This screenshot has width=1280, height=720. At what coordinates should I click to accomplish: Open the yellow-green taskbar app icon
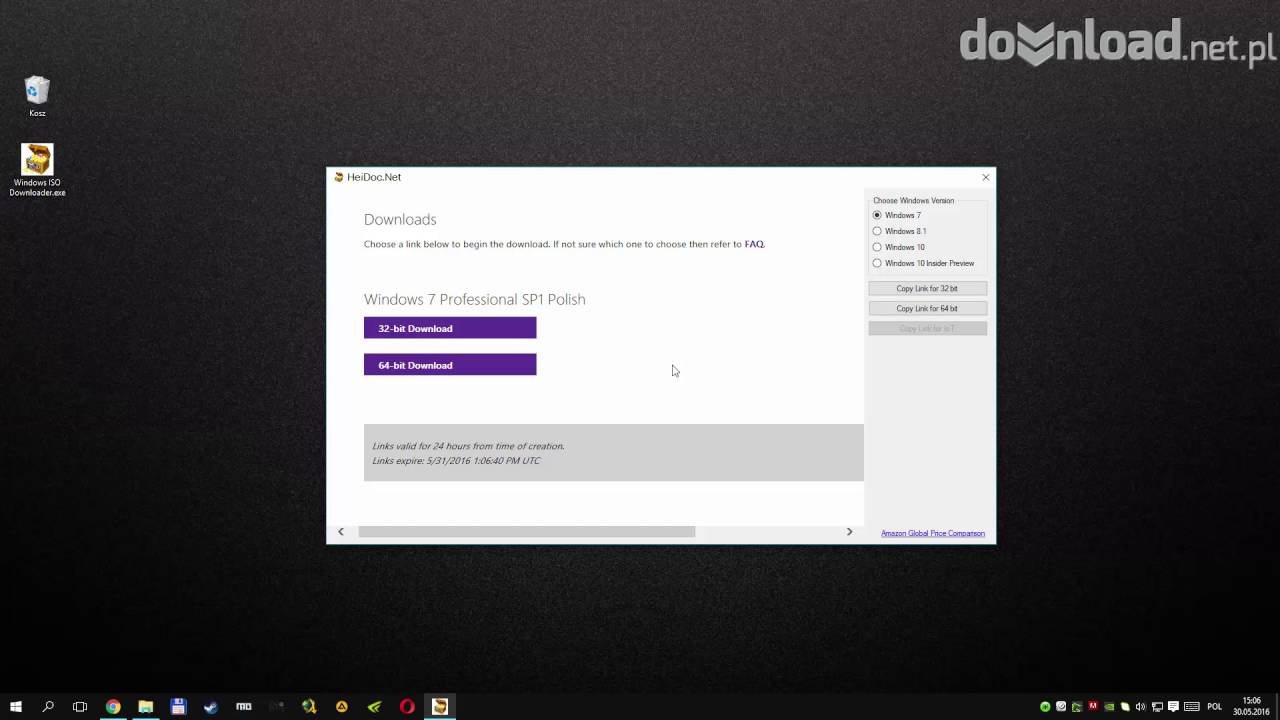309,707
